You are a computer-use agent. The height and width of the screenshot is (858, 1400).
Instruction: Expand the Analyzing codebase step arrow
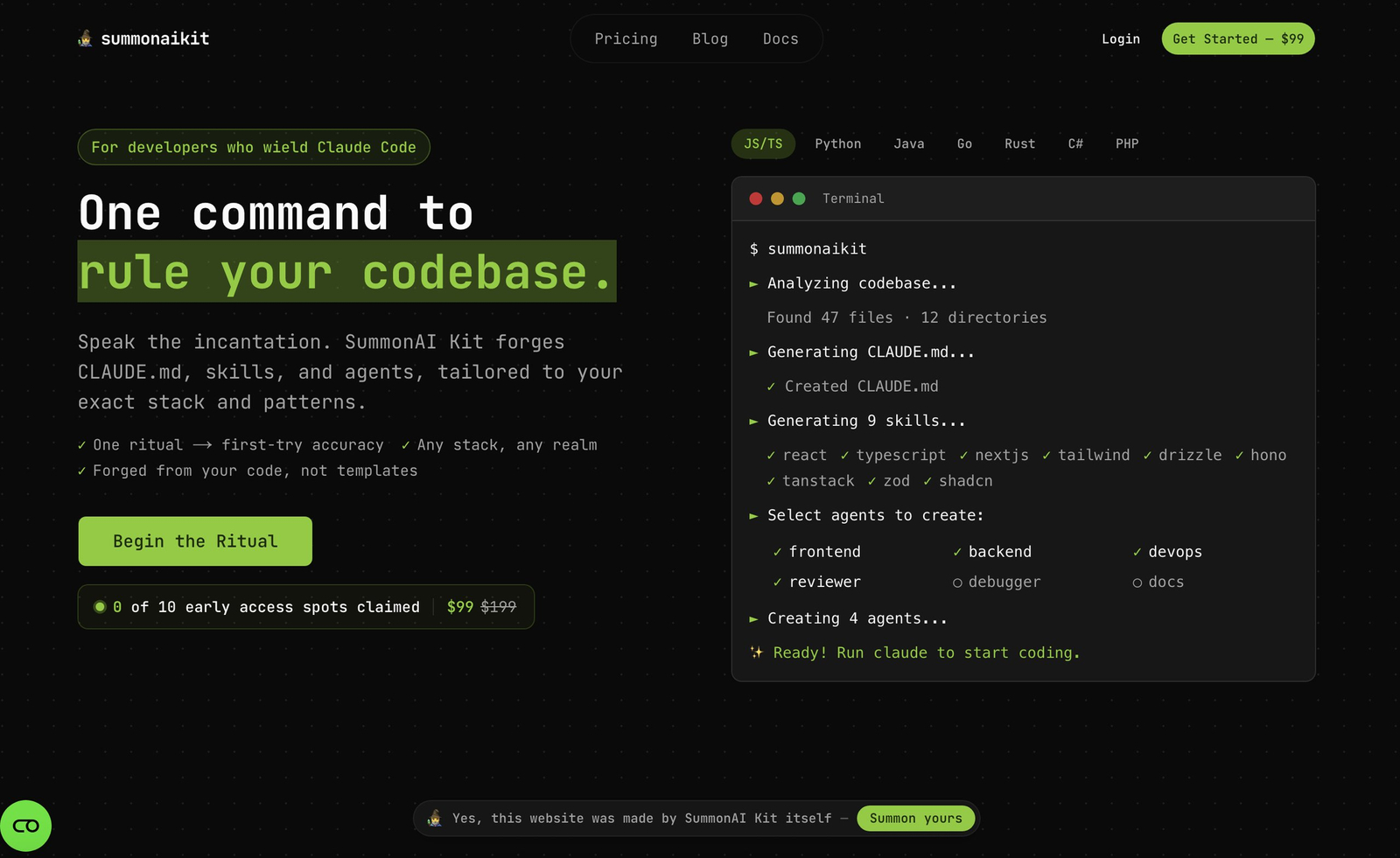coord(753,284)
